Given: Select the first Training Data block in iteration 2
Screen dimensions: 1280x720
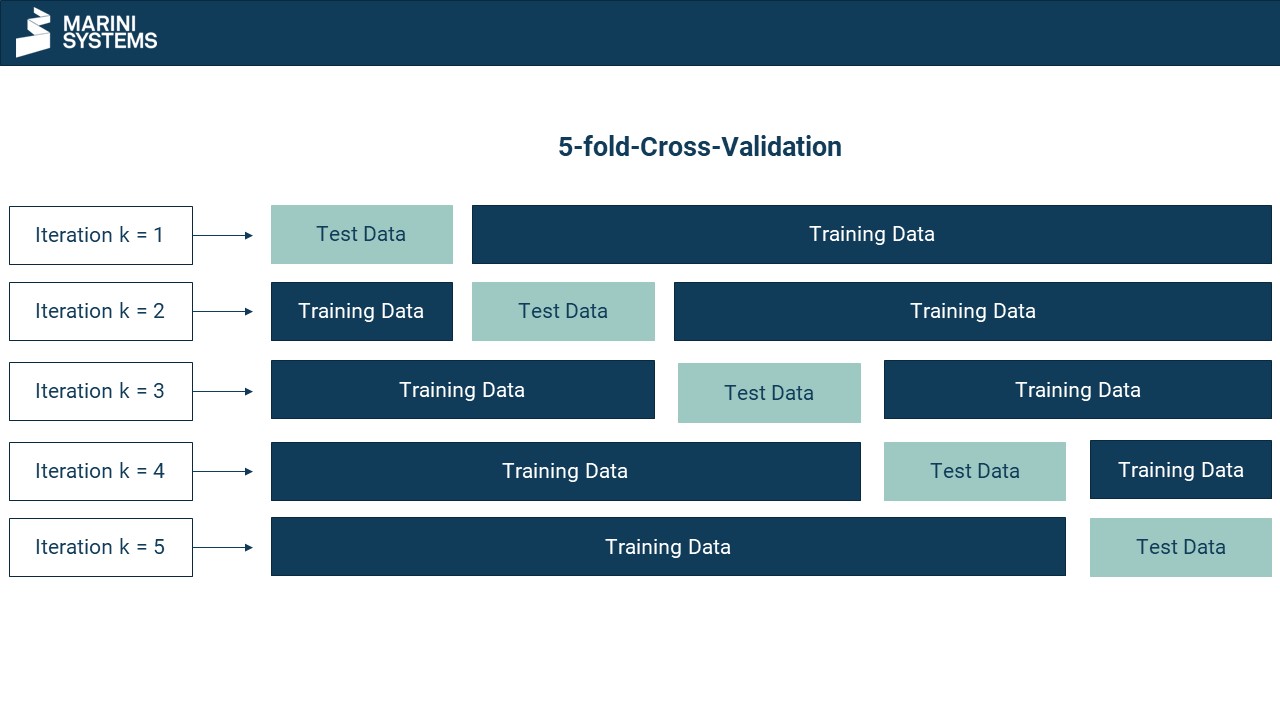Looking at the screenshot, I should 362,312.
